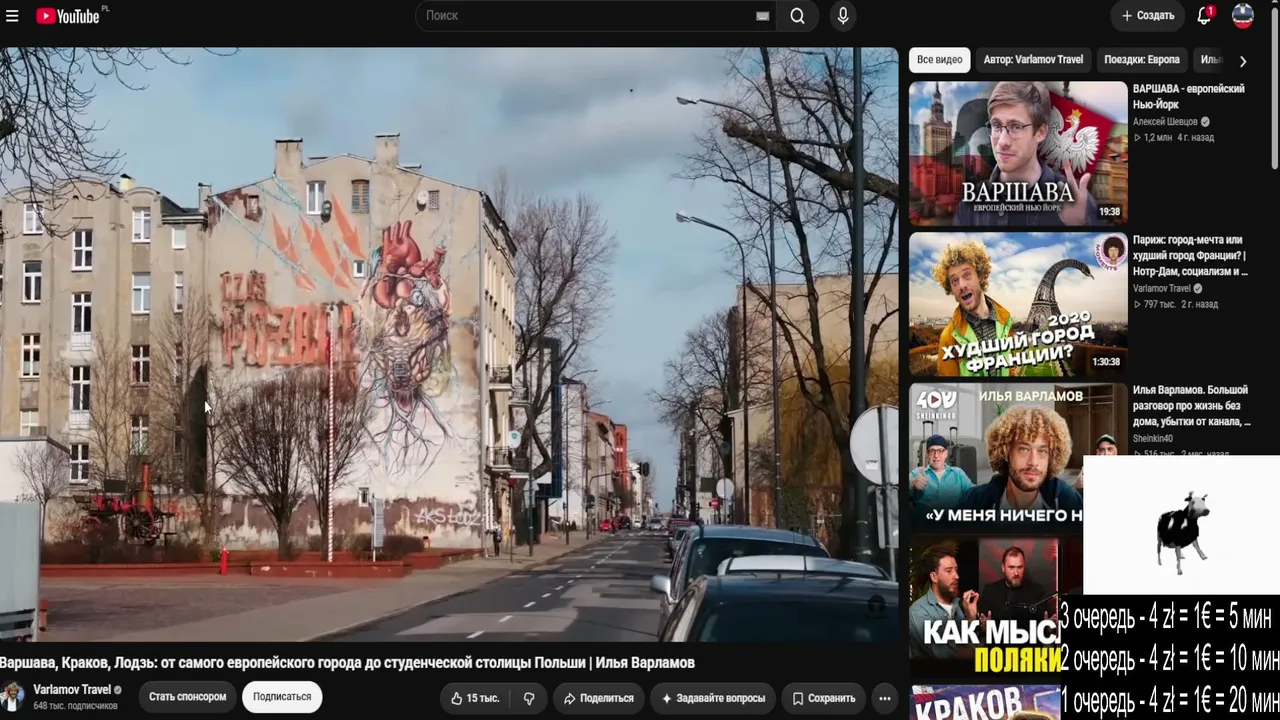This screenshot has height=720, width=1280.
Task: Open the channel avatar below the video
Action: [13, 696]
